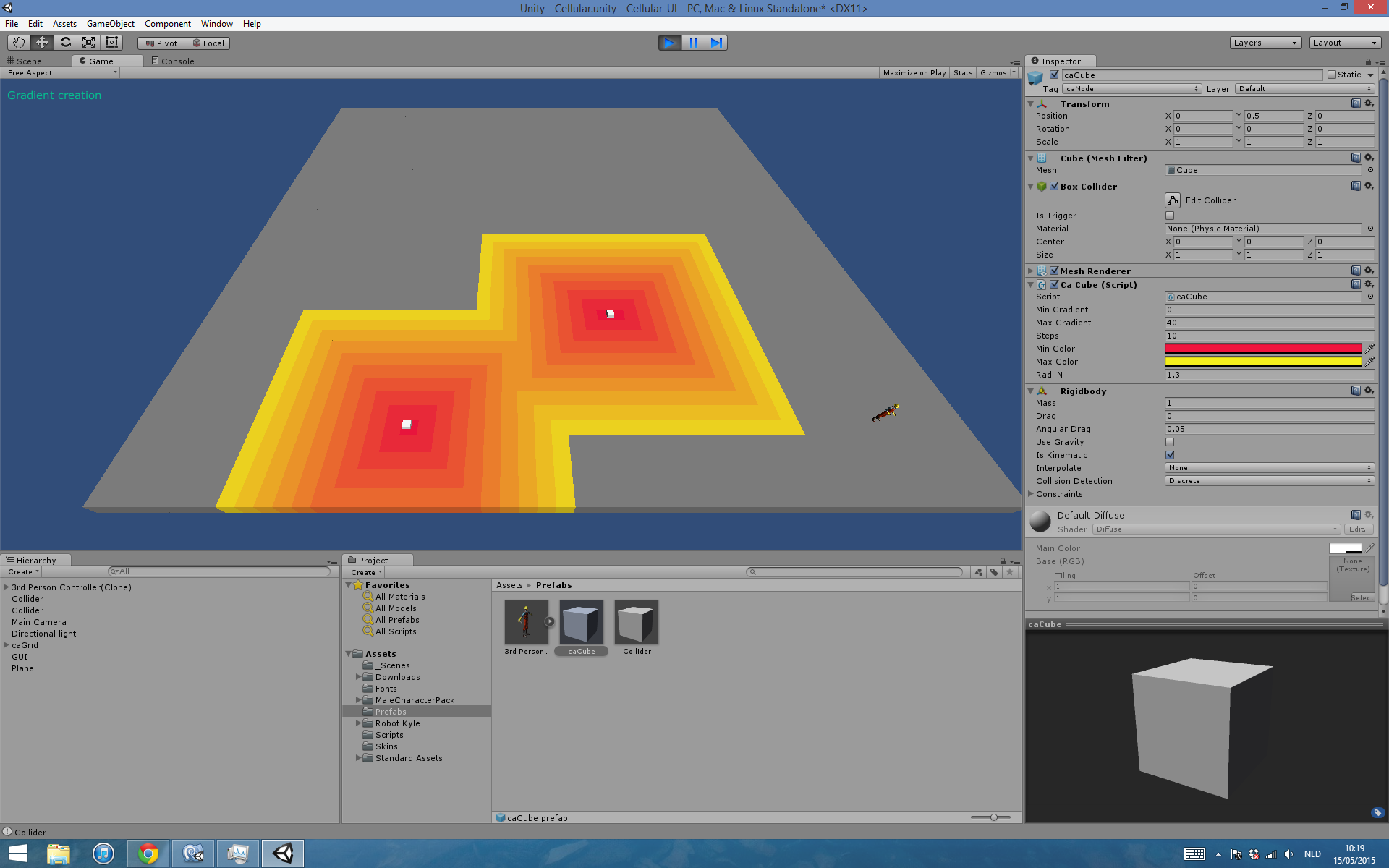This screenshot has height=868, width=1389.
Task: Disable Is Kinematic checkbox
Action: (x=1170, y=455)
